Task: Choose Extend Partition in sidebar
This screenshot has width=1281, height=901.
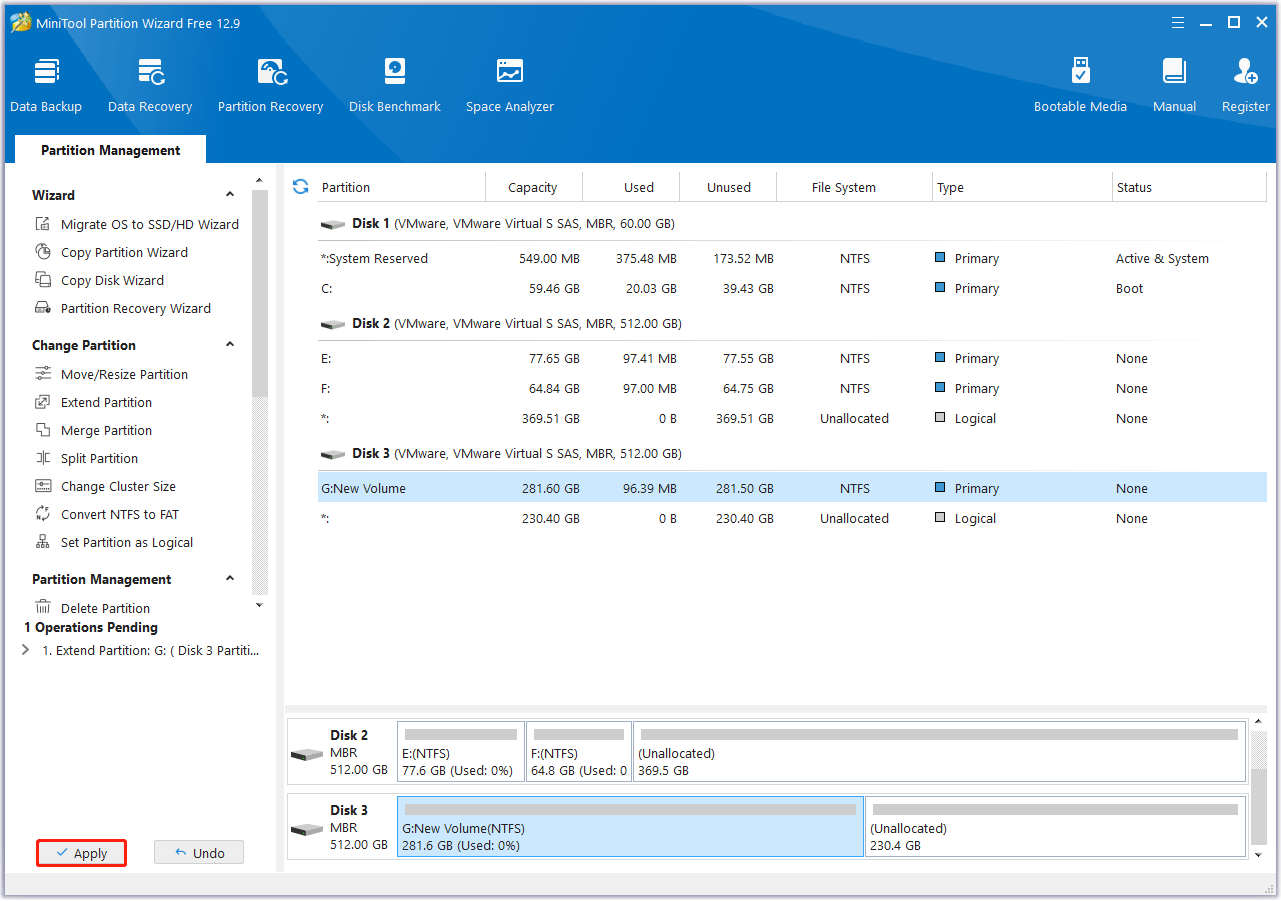Action: tap(94, 402)
